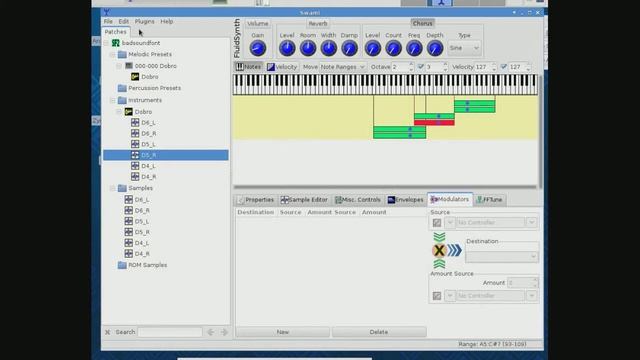Click the Chorus Depth knob
Viewport: 640px width, 360px height.
[x=435, y=48]
